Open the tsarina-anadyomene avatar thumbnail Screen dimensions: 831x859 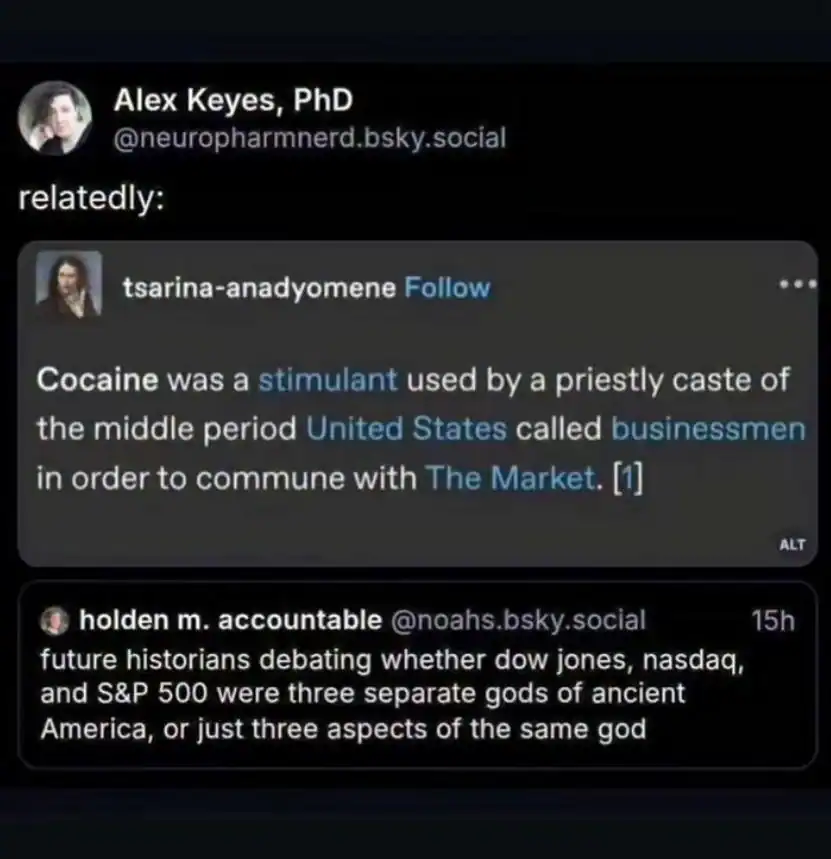pyautogui.click(x=69, y=285)
